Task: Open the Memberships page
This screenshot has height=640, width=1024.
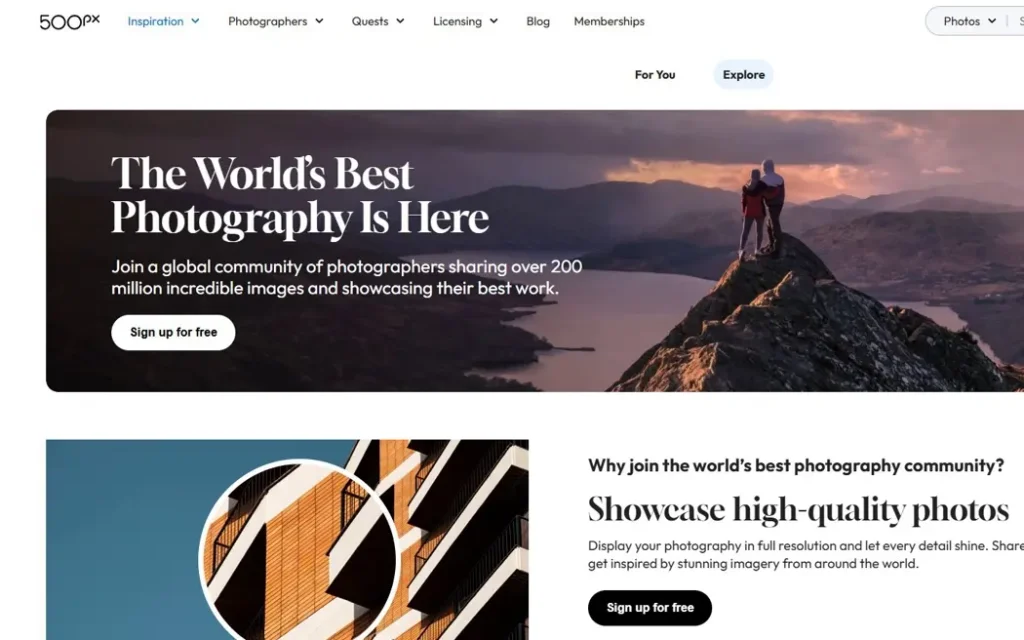Action: click(609, 22)
